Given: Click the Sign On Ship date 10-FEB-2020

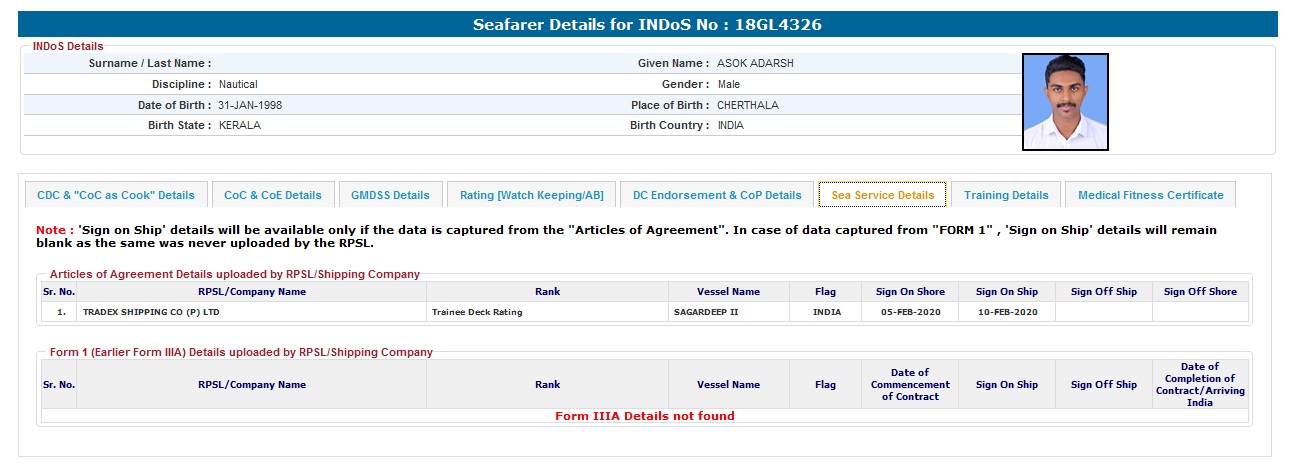Looking at the screenshot, I should [1007, 312].
